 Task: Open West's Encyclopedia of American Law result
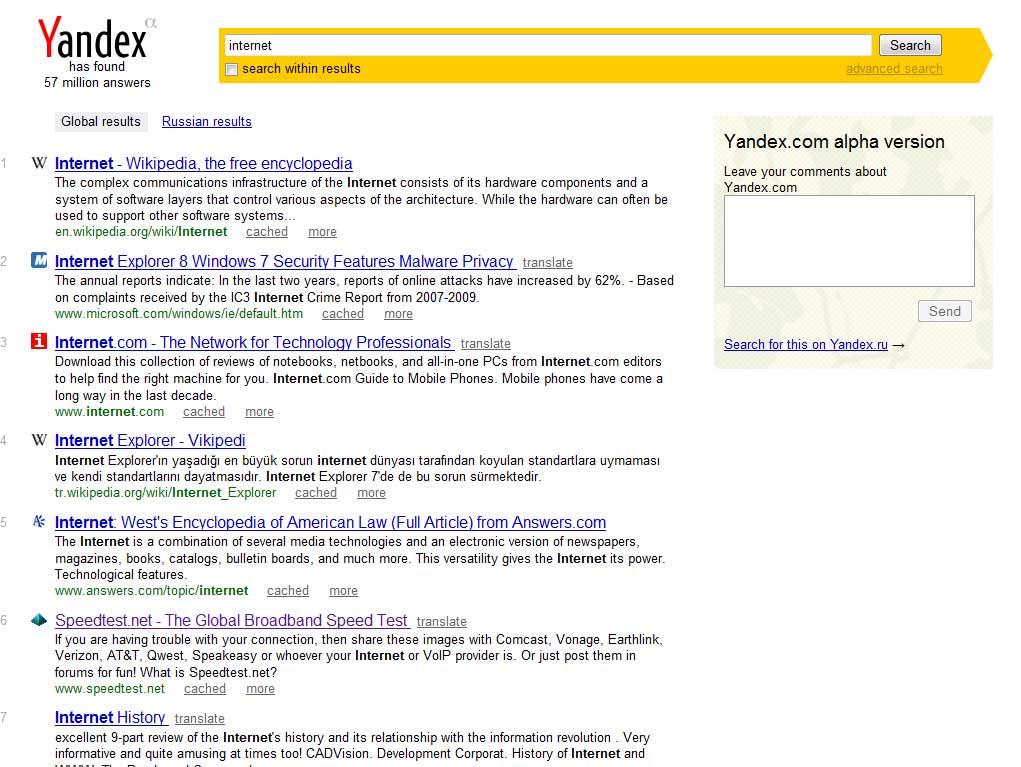331,523
